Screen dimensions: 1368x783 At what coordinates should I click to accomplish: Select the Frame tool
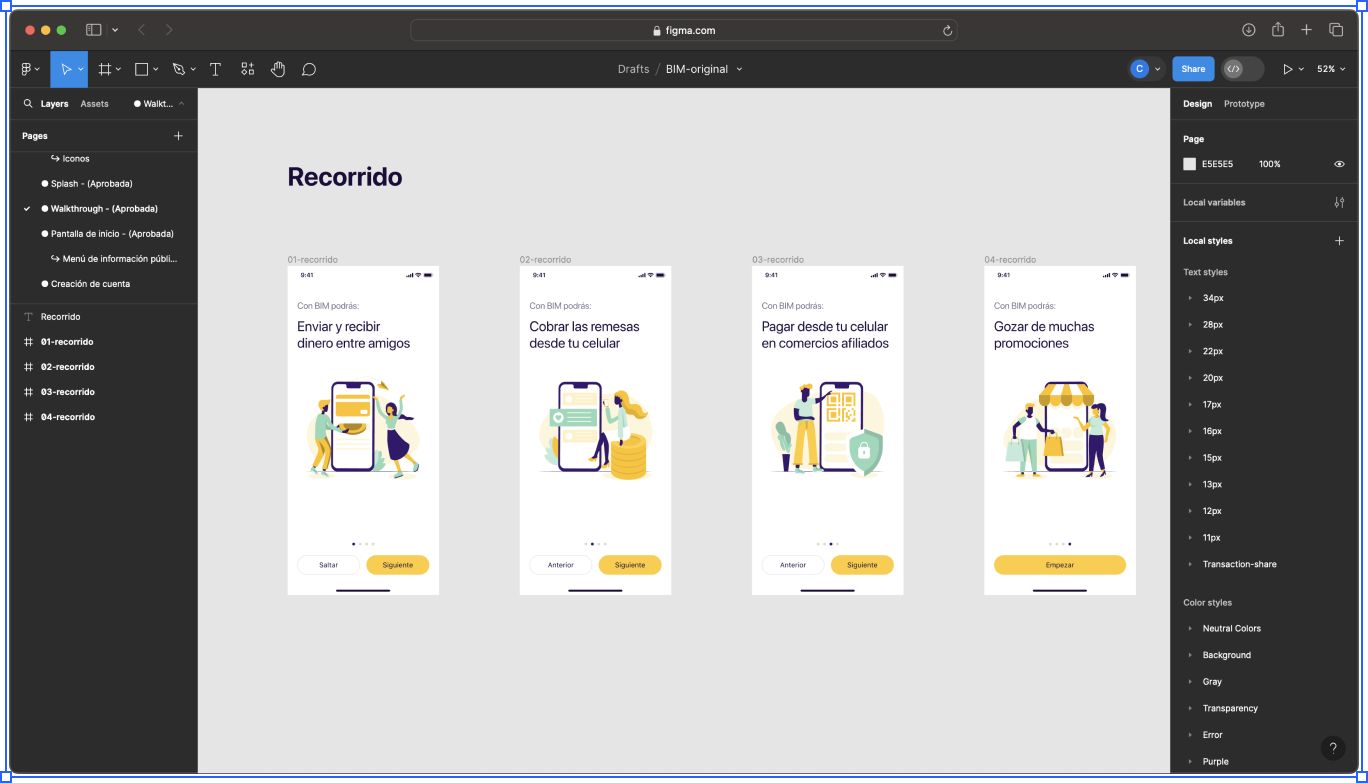click(x=104, y=69)
